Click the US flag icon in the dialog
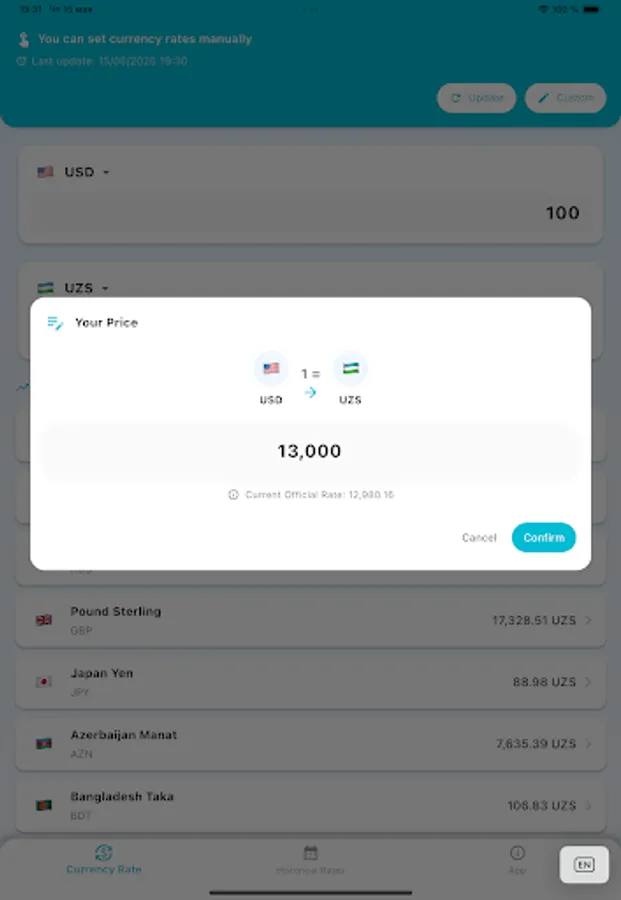Viewport: 621px width, 900px height. (x=270, y=369)
